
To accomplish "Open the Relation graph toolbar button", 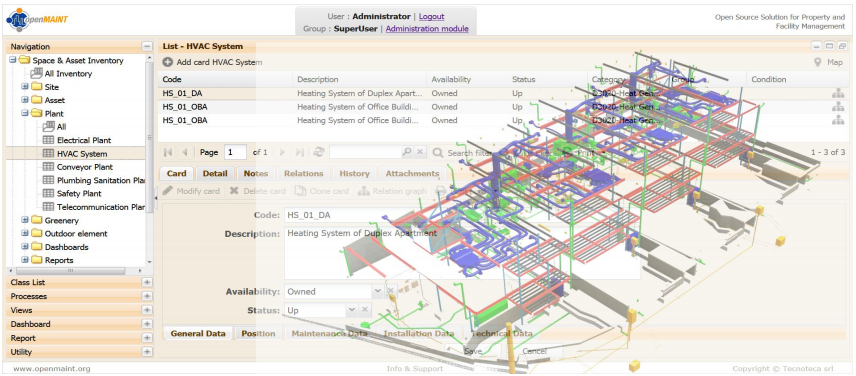I will click(x=392, y=191).
